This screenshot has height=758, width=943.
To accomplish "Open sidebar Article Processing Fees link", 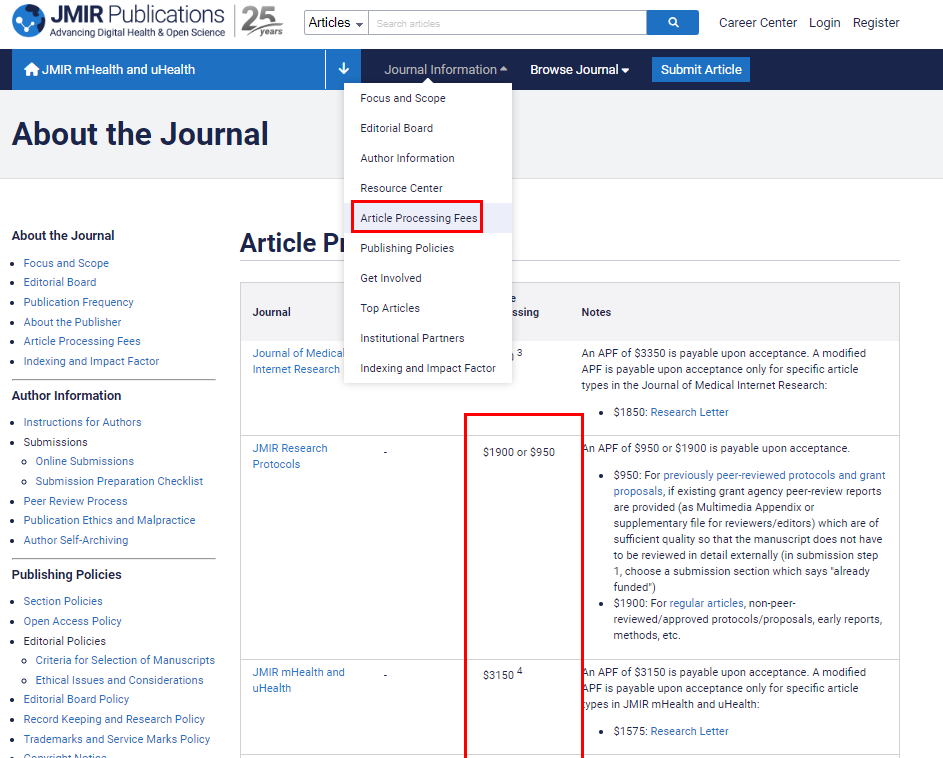I will point(82,341).
